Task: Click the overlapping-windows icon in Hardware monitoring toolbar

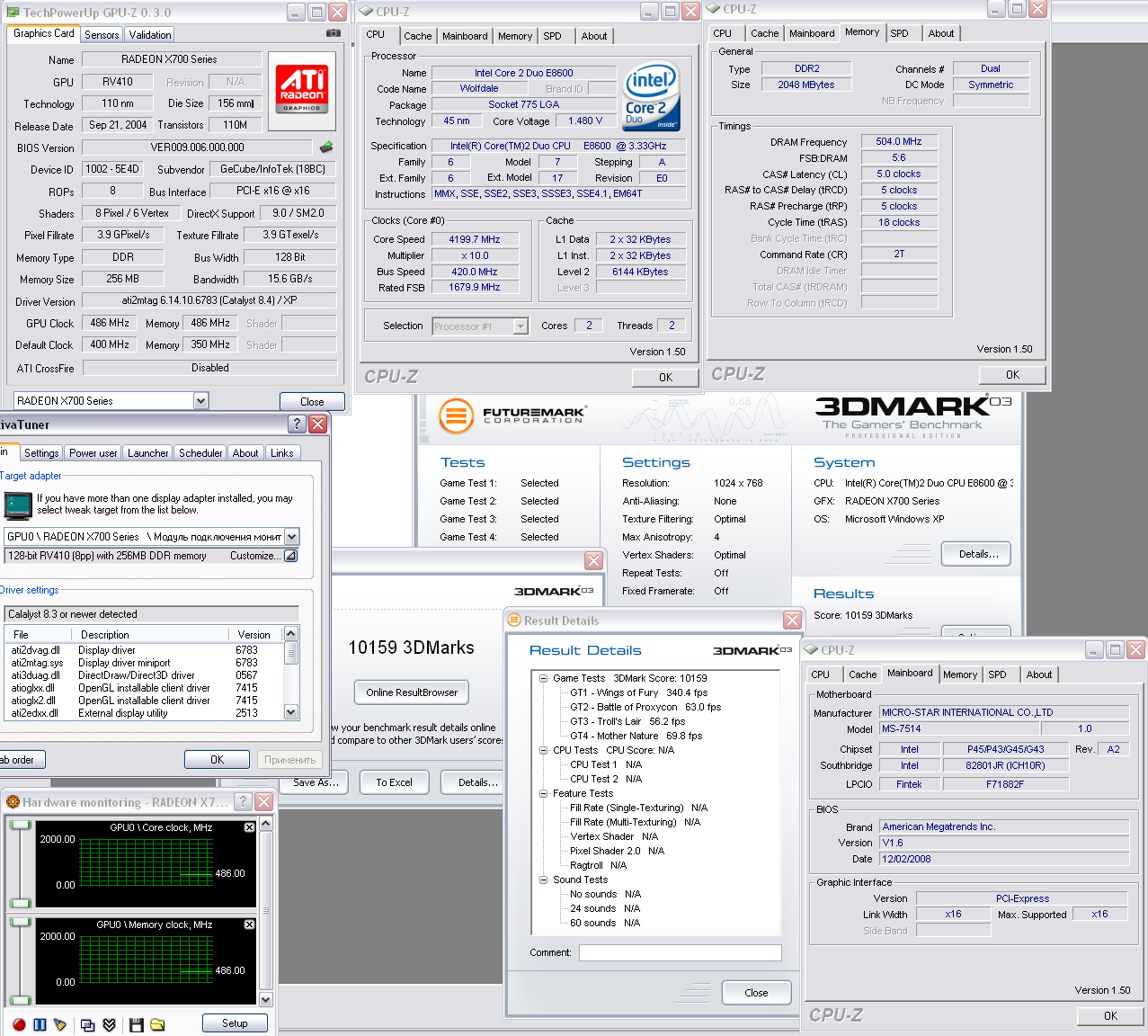Action: [88, 1024]
